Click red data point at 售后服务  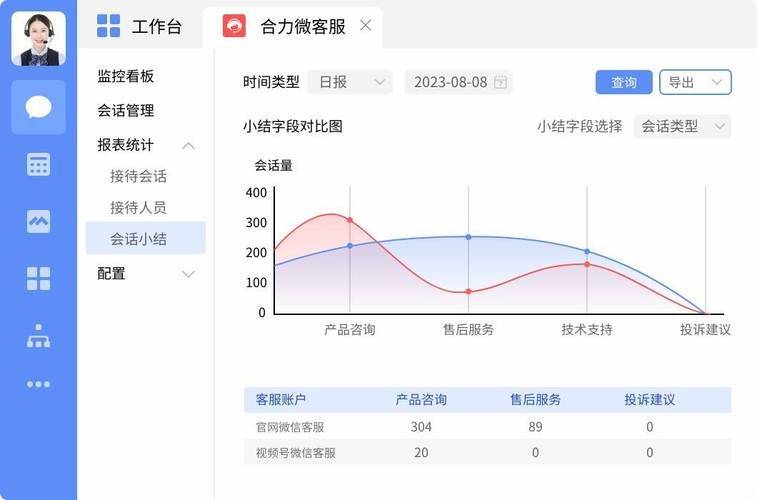468,292
